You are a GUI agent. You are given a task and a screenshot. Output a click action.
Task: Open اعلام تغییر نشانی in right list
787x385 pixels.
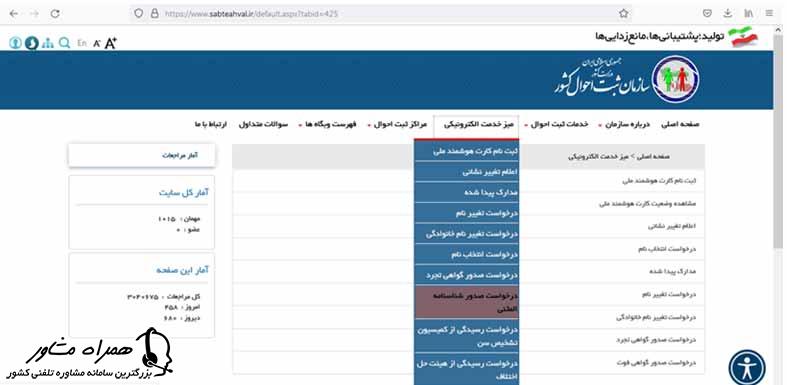click(672, 226)
